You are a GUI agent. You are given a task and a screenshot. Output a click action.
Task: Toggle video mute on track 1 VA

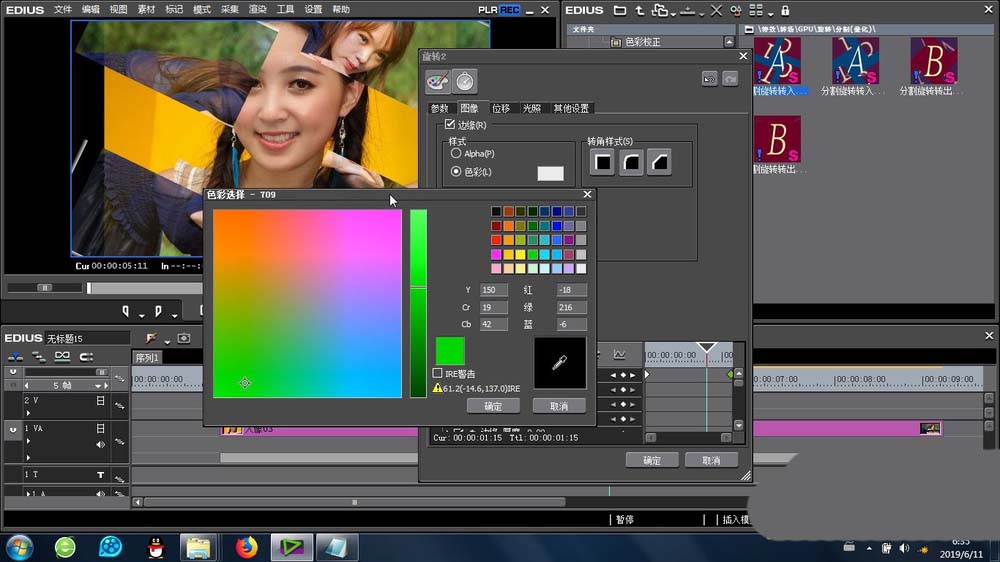pyautogui.click(x=100, y=429)
